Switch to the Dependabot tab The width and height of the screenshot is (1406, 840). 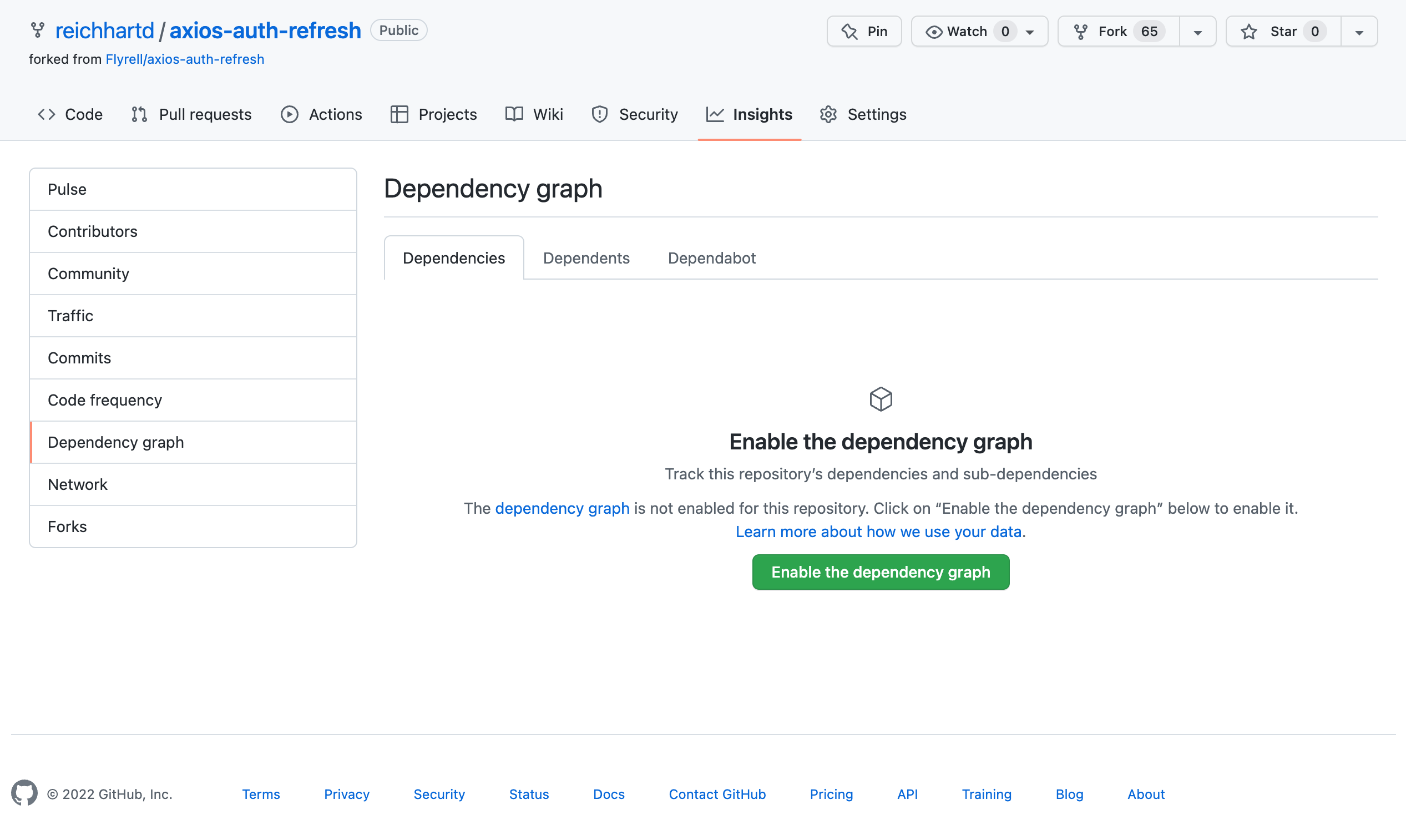point(711,258)
